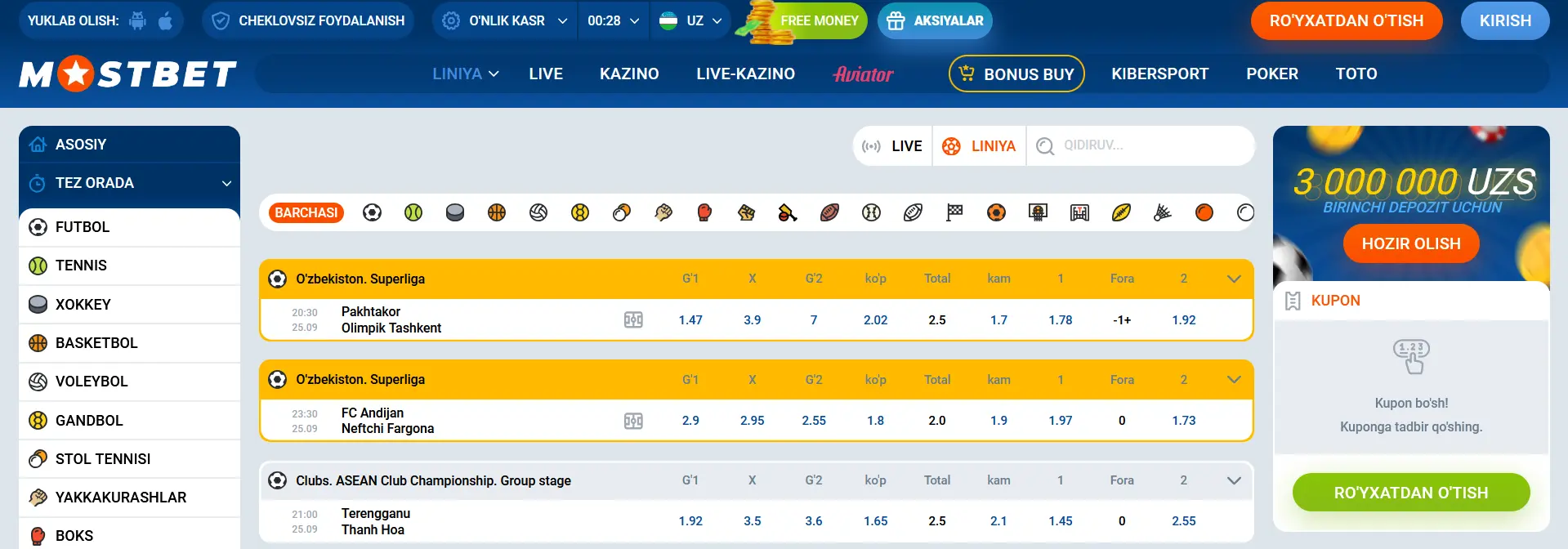Select the badminton shuttlecock filter icon

tap(1162, 212)
